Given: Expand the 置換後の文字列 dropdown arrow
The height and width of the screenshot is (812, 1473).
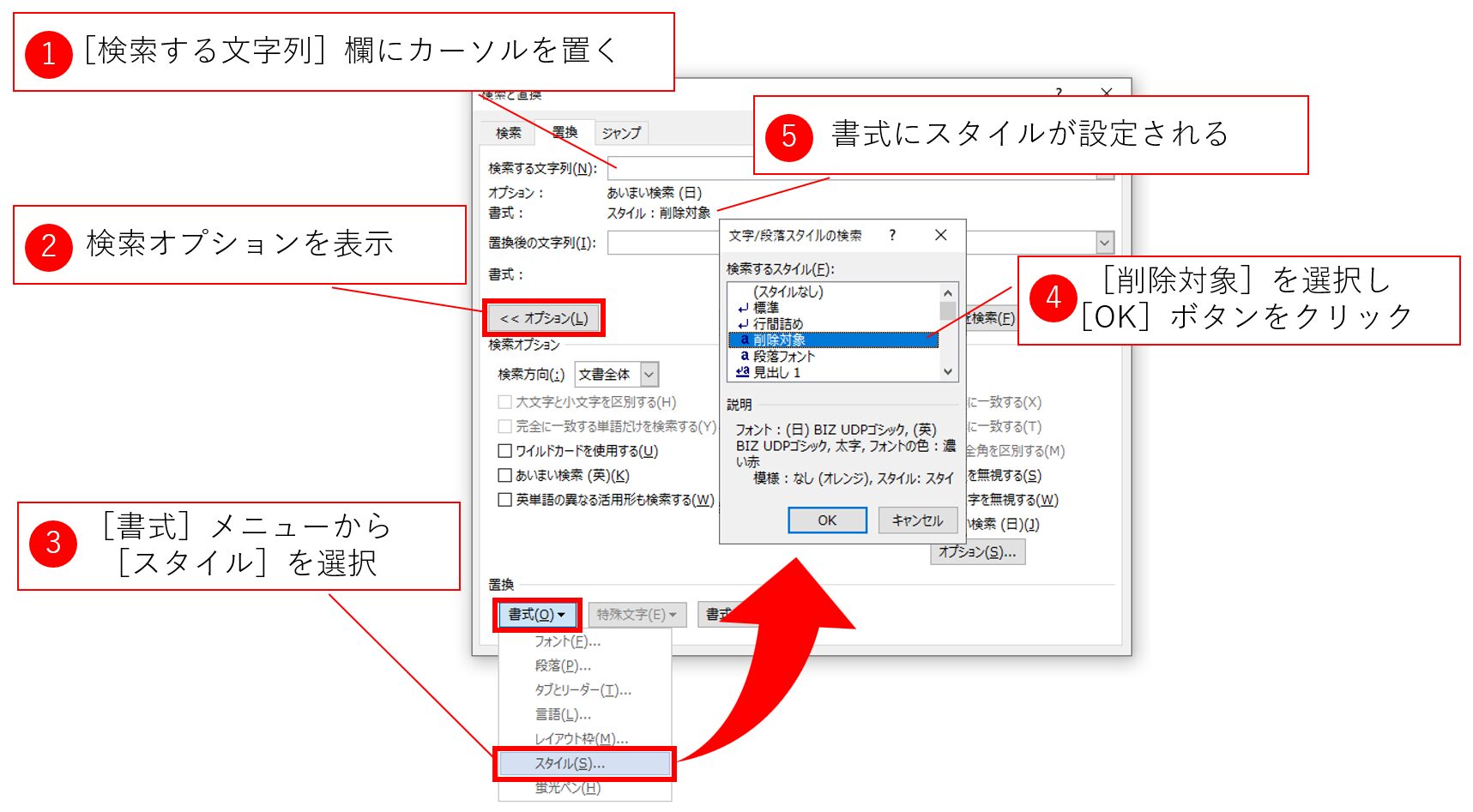Looking at the screenshot, I should (1104, 244).
